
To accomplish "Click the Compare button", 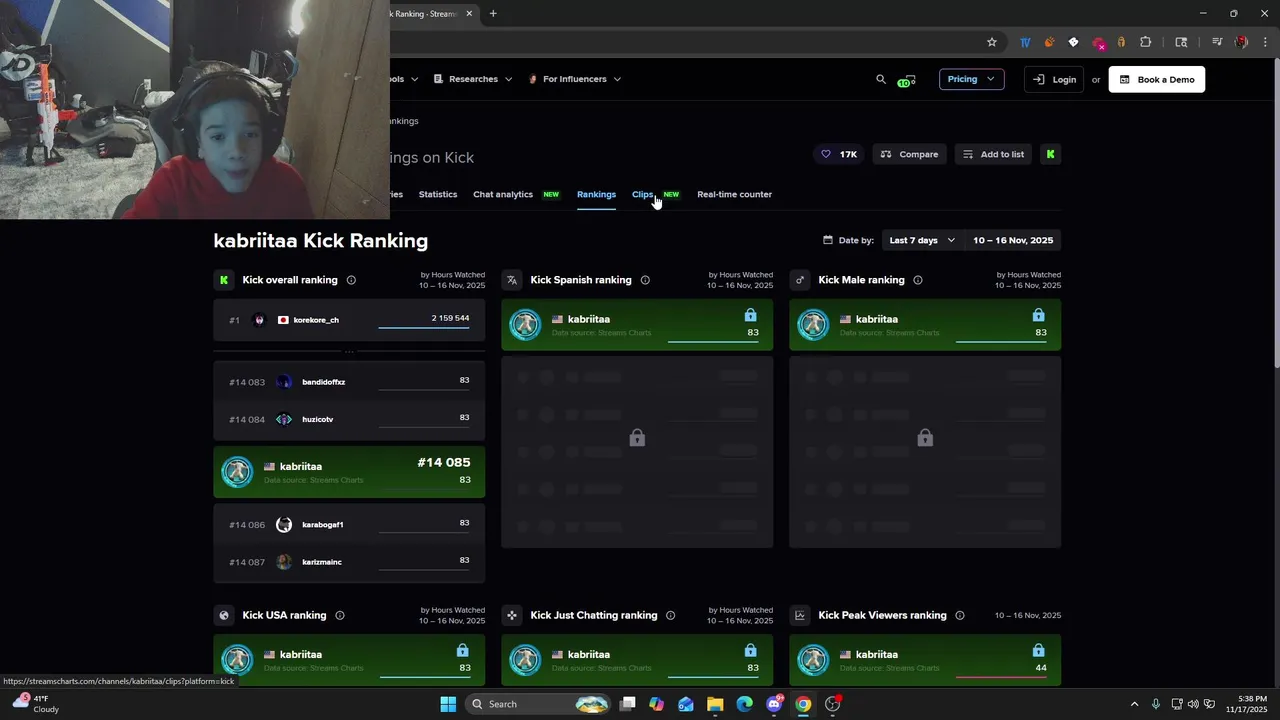I will tap(909, 154).
